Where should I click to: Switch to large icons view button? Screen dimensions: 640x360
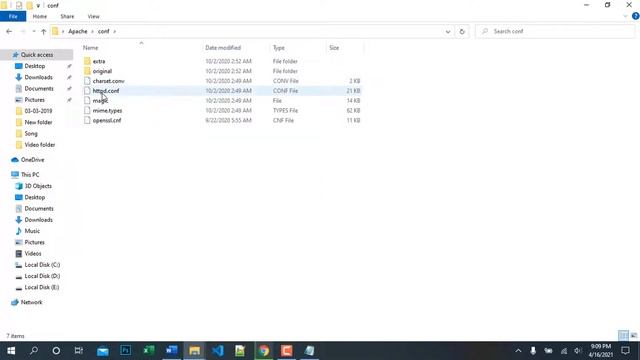[633, 336]
